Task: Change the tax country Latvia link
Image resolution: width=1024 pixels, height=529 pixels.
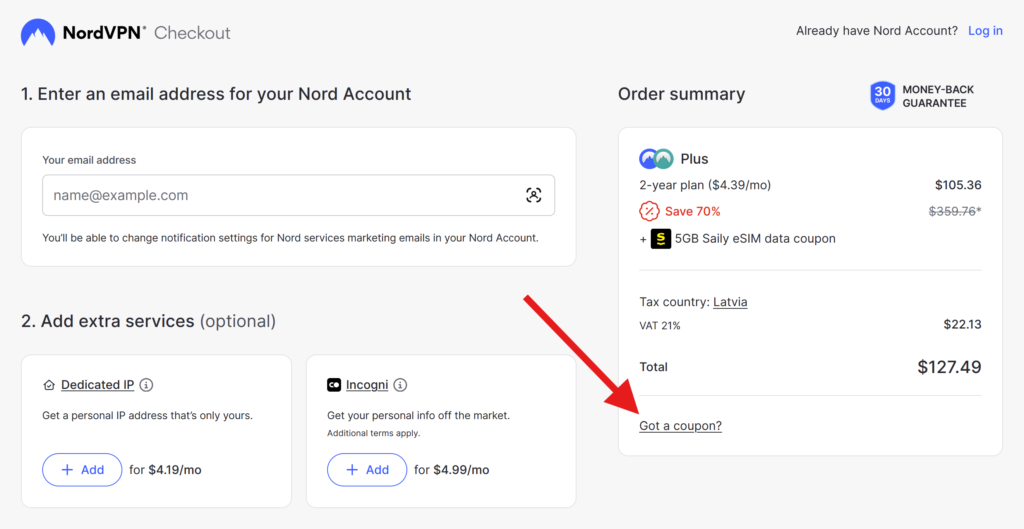Action: pos(730,302)
